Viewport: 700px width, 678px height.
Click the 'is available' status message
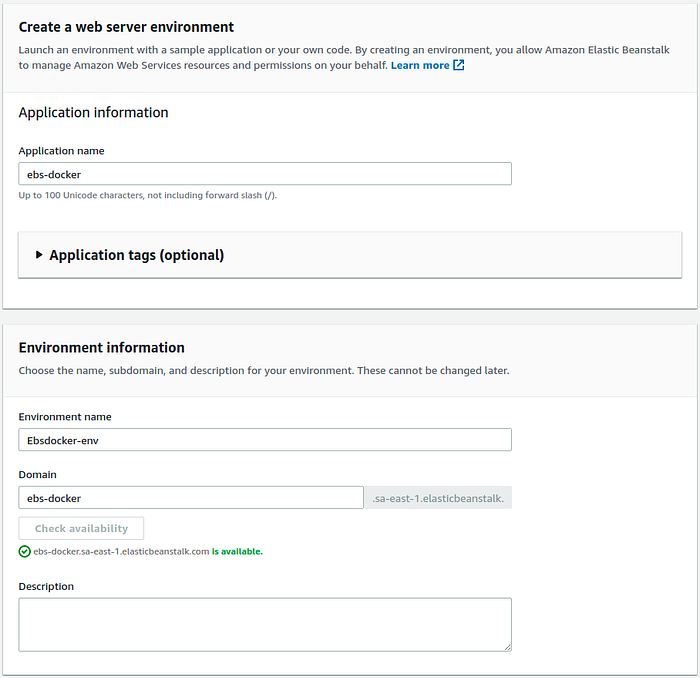237,551
